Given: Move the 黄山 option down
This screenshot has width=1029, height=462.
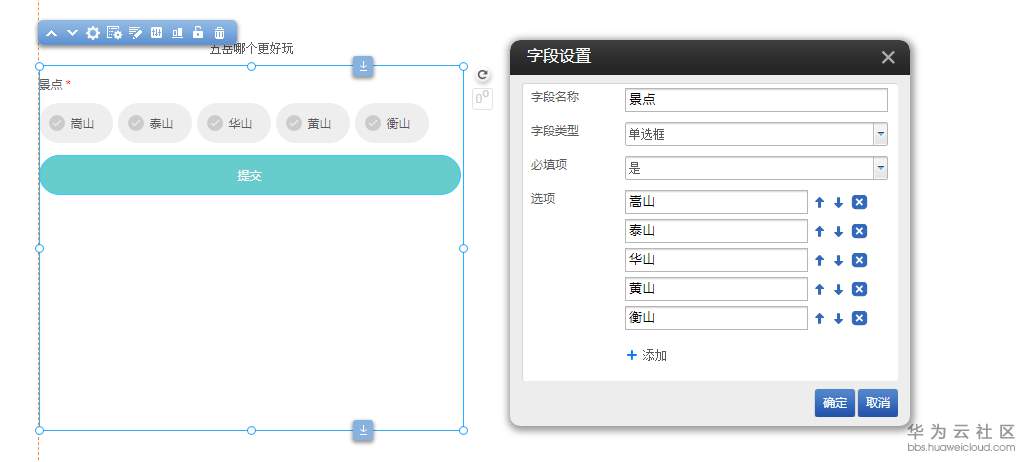Looking at the screenshot, I should tap(838, 289).
